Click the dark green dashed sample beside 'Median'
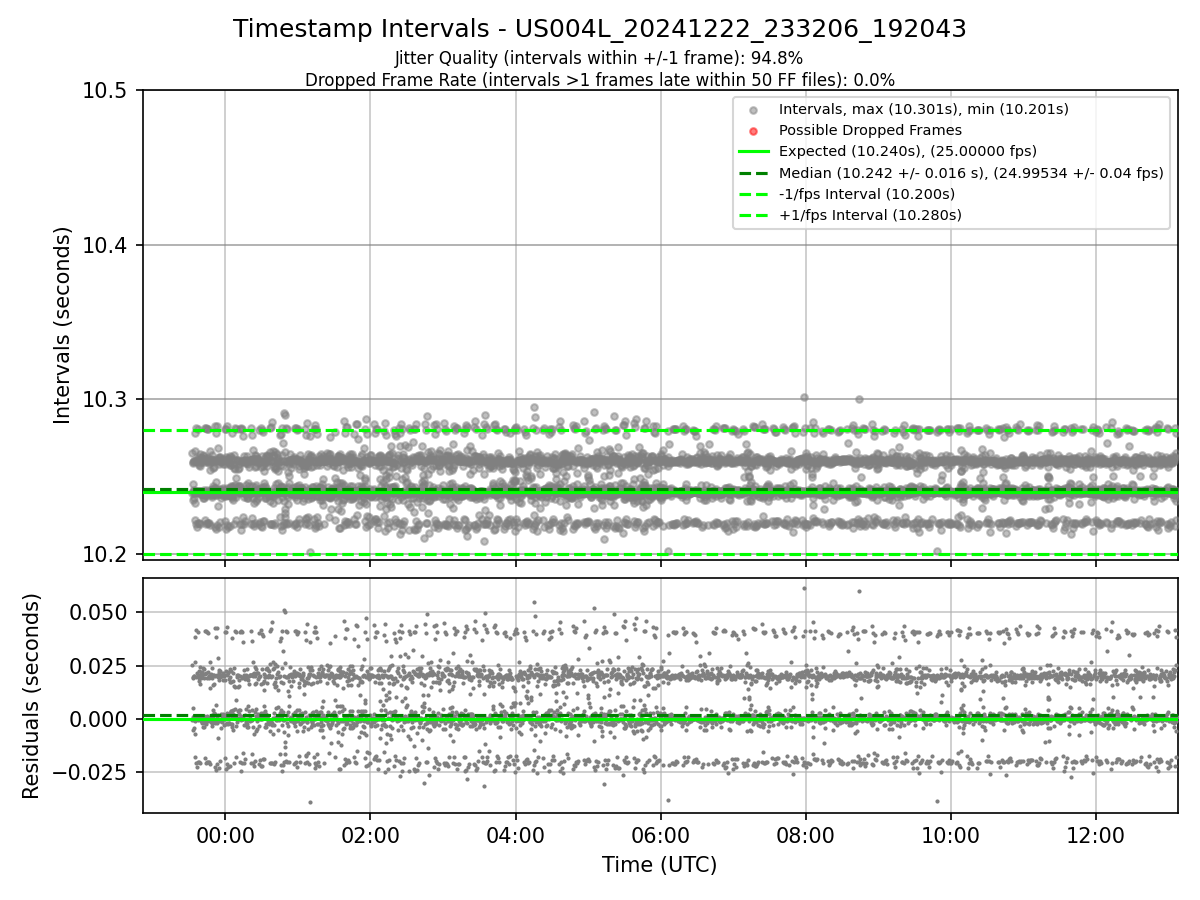 click(x=754, y=173)
